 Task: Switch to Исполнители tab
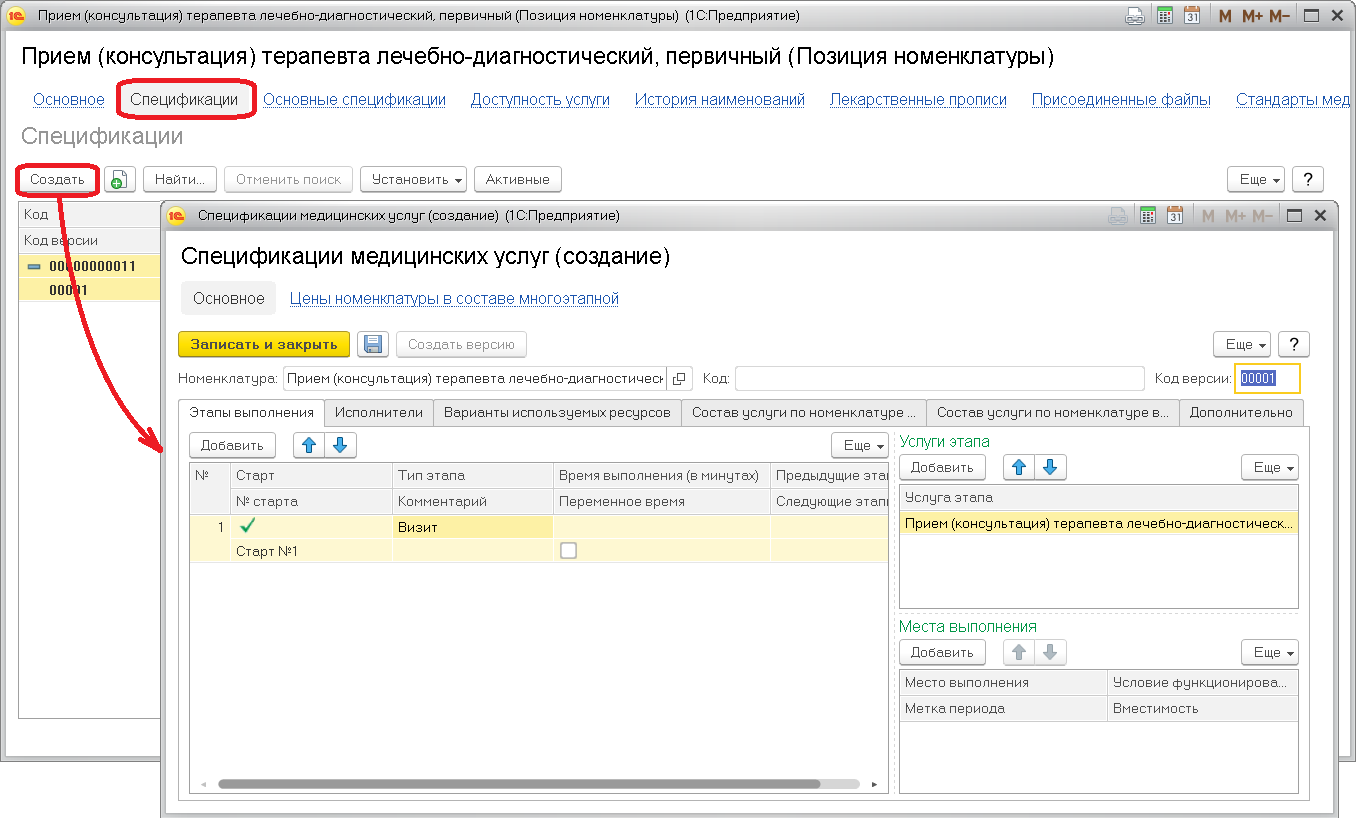pyautogui.click(x=379, y=412)
